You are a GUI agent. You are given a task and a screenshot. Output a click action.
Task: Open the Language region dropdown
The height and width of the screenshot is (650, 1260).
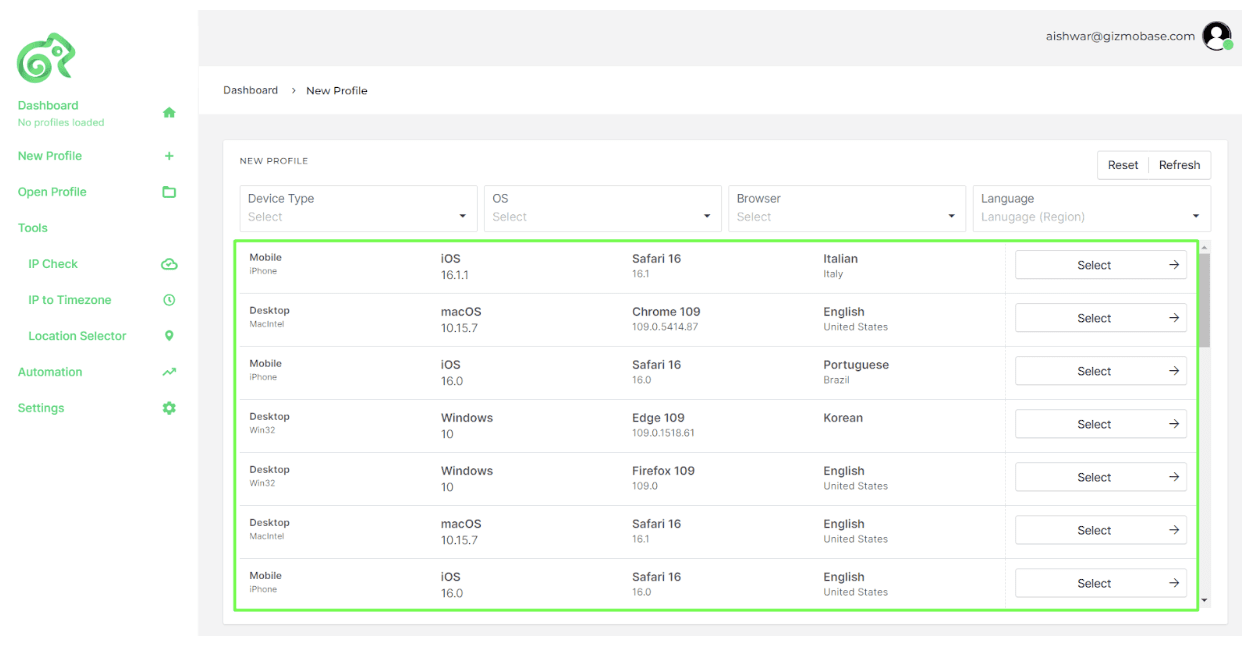tap(1091, 208)
